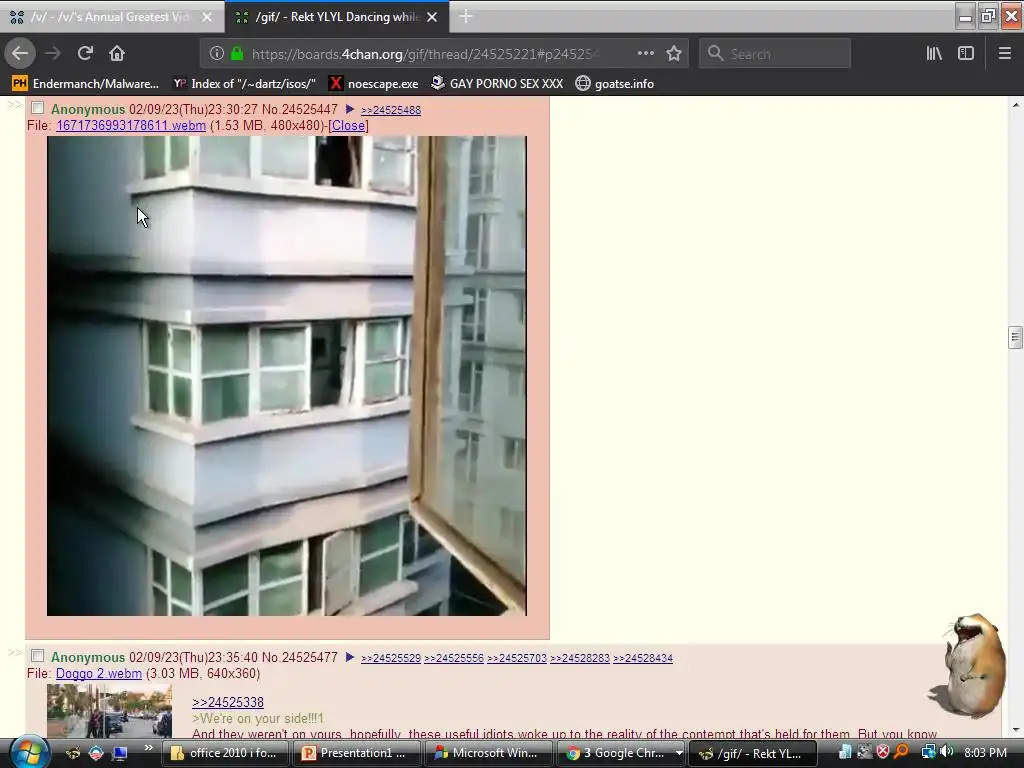Open the Firefox home page
The width and height of the screenshot is (1024, 768).
(116, 53)
